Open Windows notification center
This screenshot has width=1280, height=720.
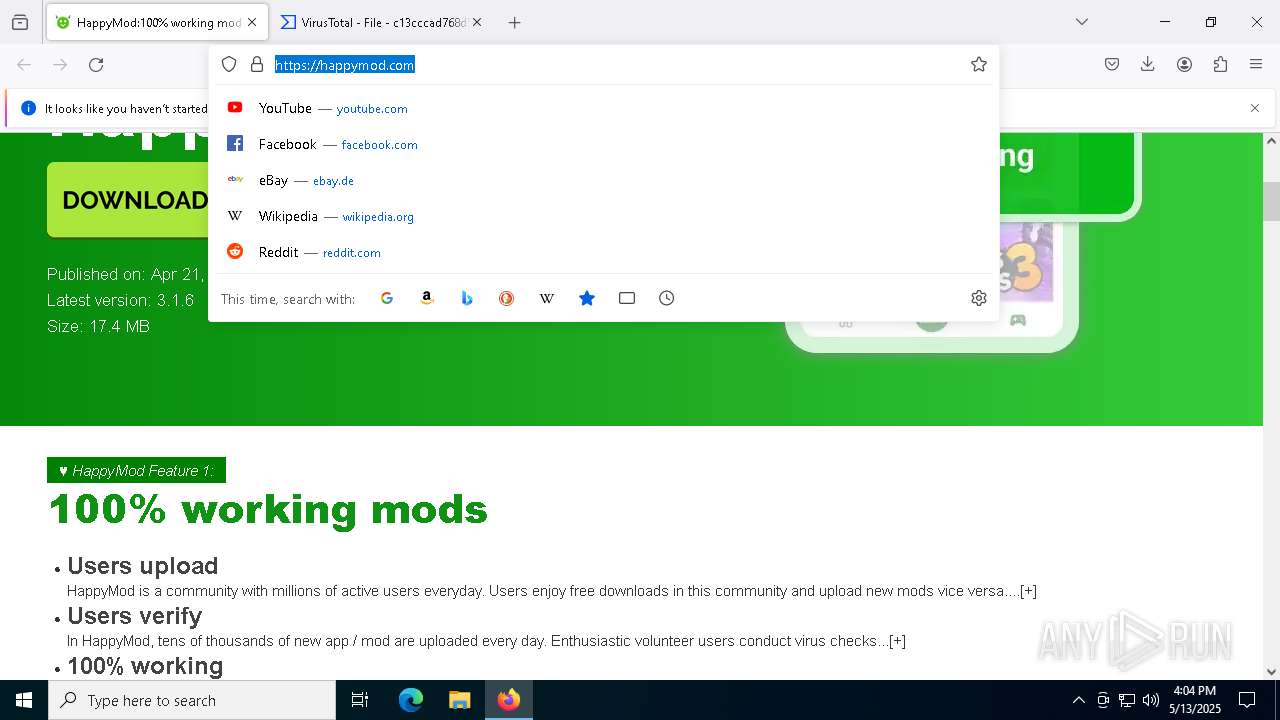click(x=1247, y=700)
